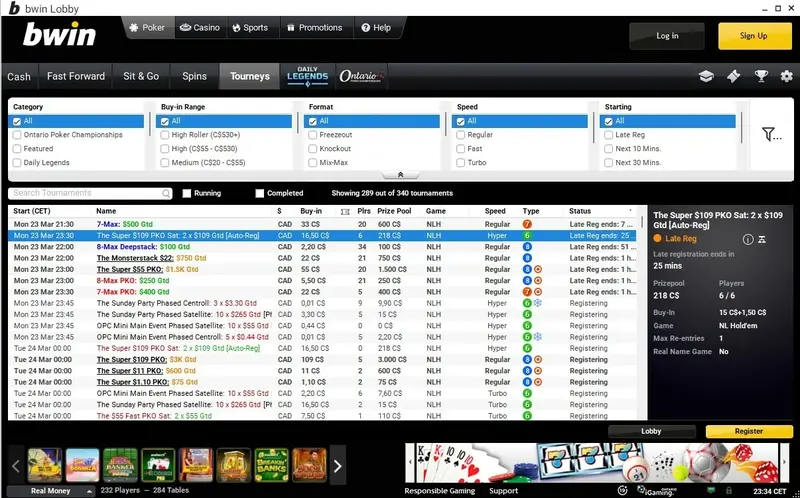Image resolution: width=800 pixels, height=498 pixels.
Task: Check the Daily Legends category filter
Action: [17, 163]
